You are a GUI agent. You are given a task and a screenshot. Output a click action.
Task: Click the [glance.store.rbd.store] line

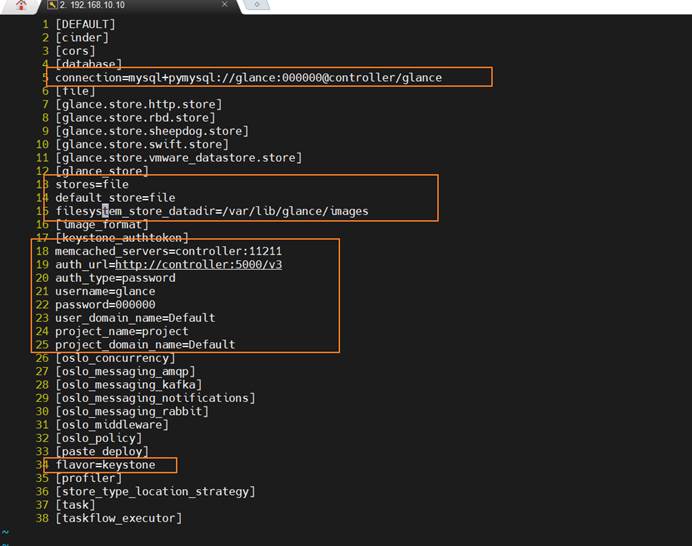pos(135,117)
